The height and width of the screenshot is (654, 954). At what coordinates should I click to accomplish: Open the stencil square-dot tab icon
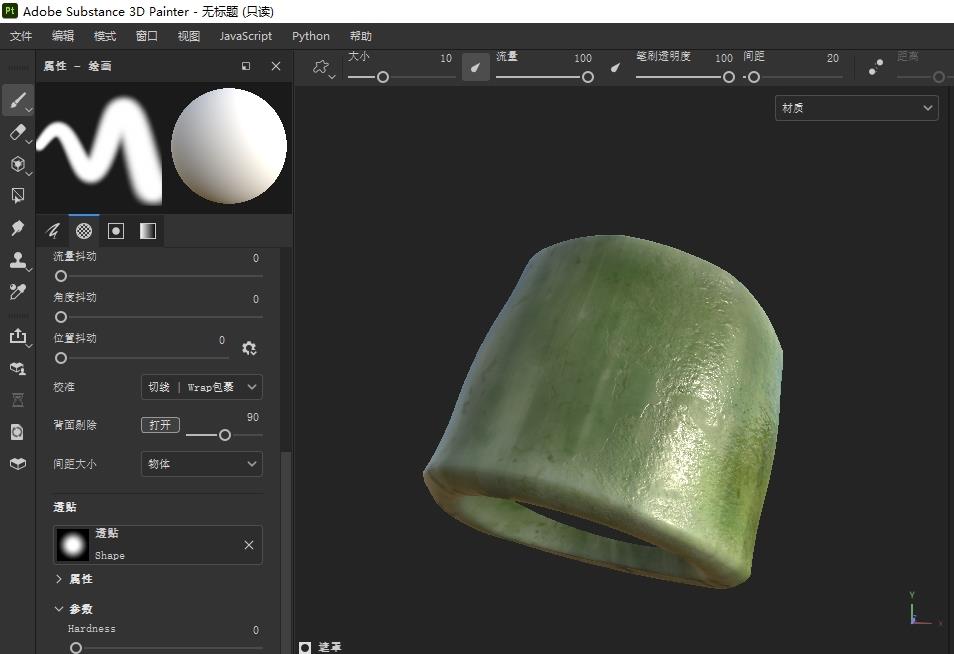[x=116, y=231]
